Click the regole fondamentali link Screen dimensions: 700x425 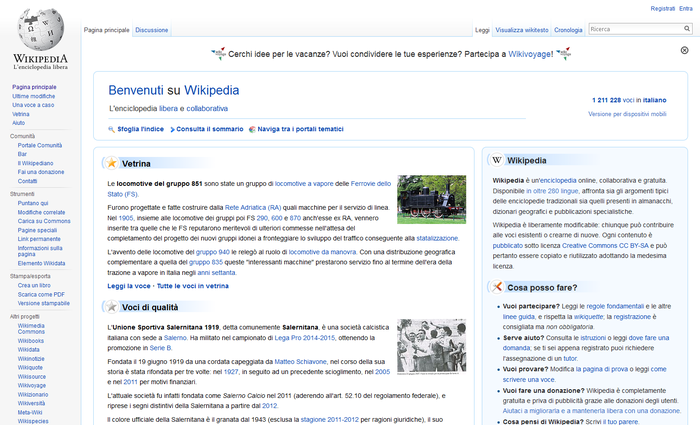615,306
